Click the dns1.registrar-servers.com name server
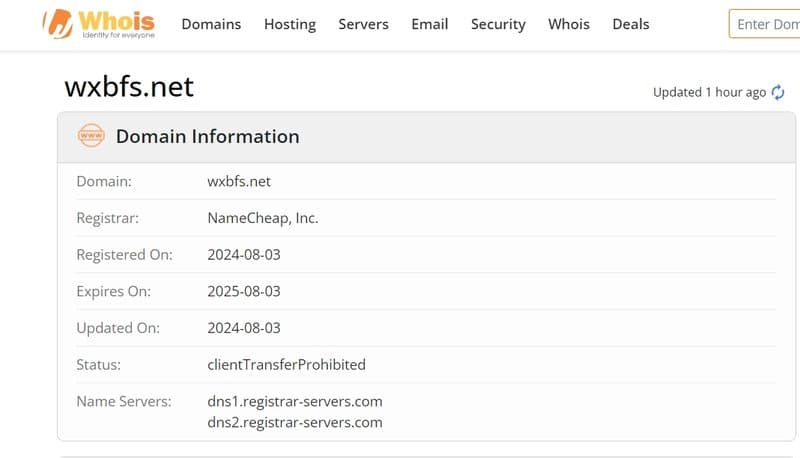This screenshot has width=800, height=458. pyautogui.click(x=295, y=401)
